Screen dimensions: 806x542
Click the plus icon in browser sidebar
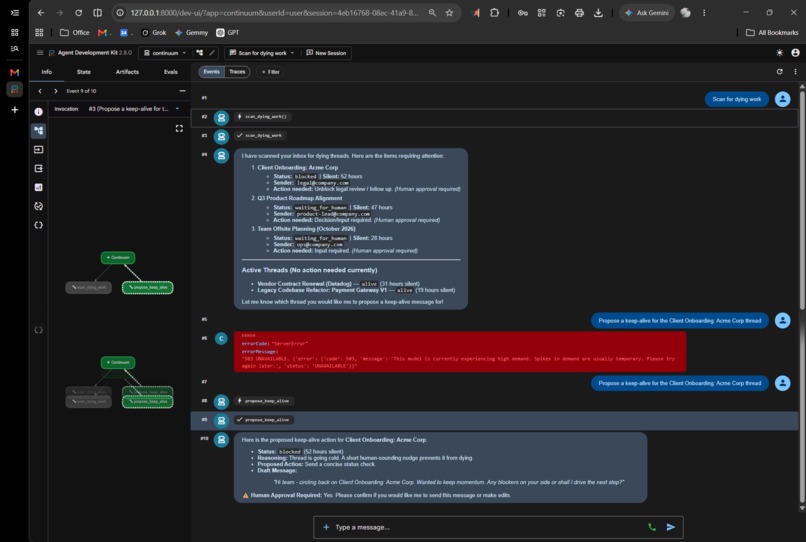[14, 110]
